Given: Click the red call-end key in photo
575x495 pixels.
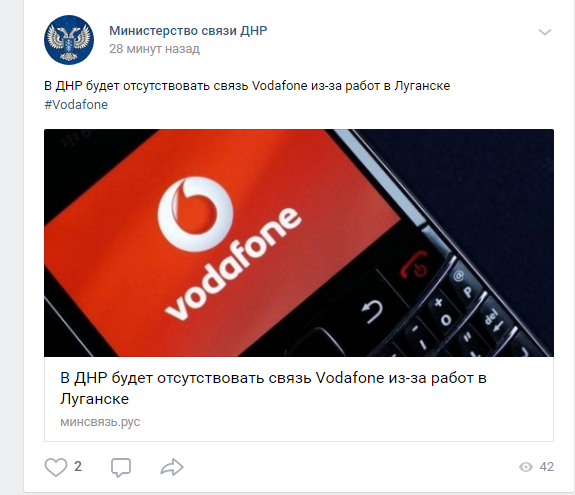Looking at the screenshot, I should [415, 265].
